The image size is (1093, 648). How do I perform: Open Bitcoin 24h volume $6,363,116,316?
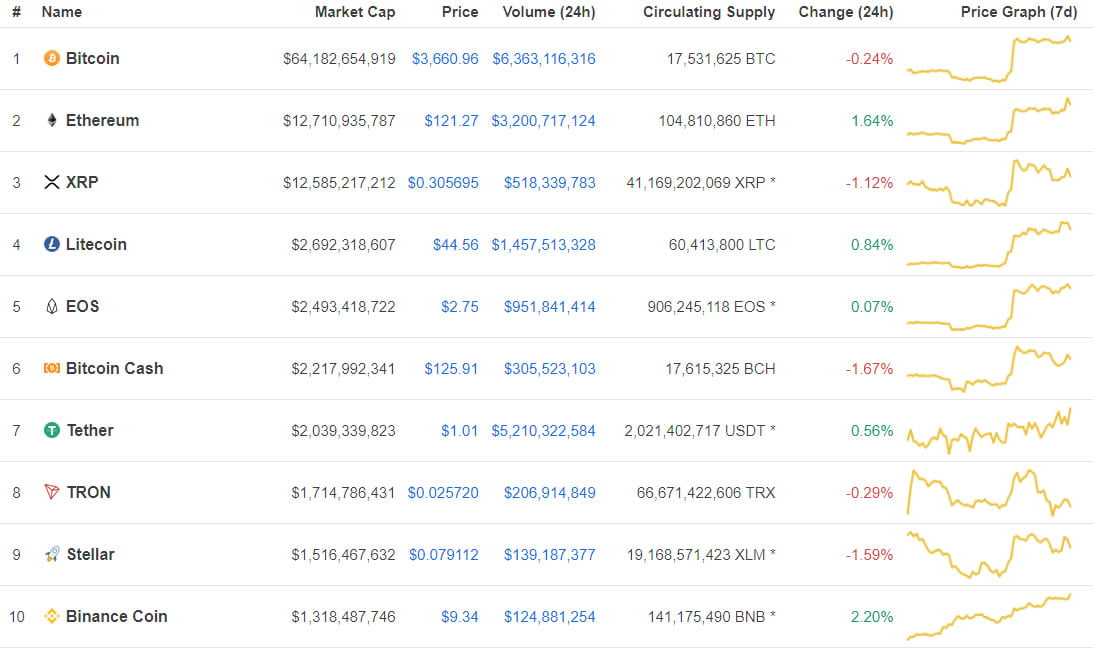click(x=544, y=59)
